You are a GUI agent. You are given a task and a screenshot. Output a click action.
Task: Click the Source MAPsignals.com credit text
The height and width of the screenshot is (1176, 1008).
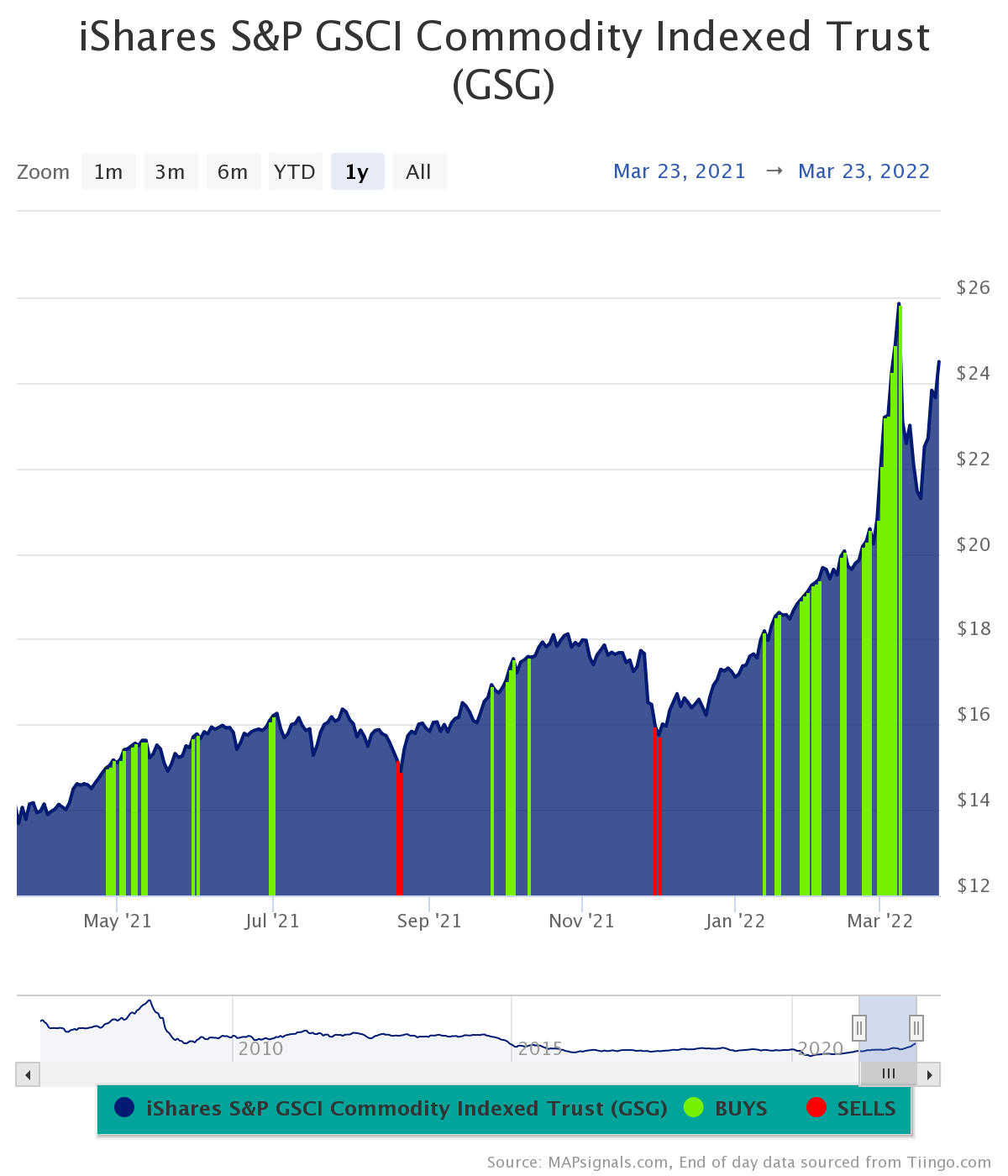tap(739, 1163)
